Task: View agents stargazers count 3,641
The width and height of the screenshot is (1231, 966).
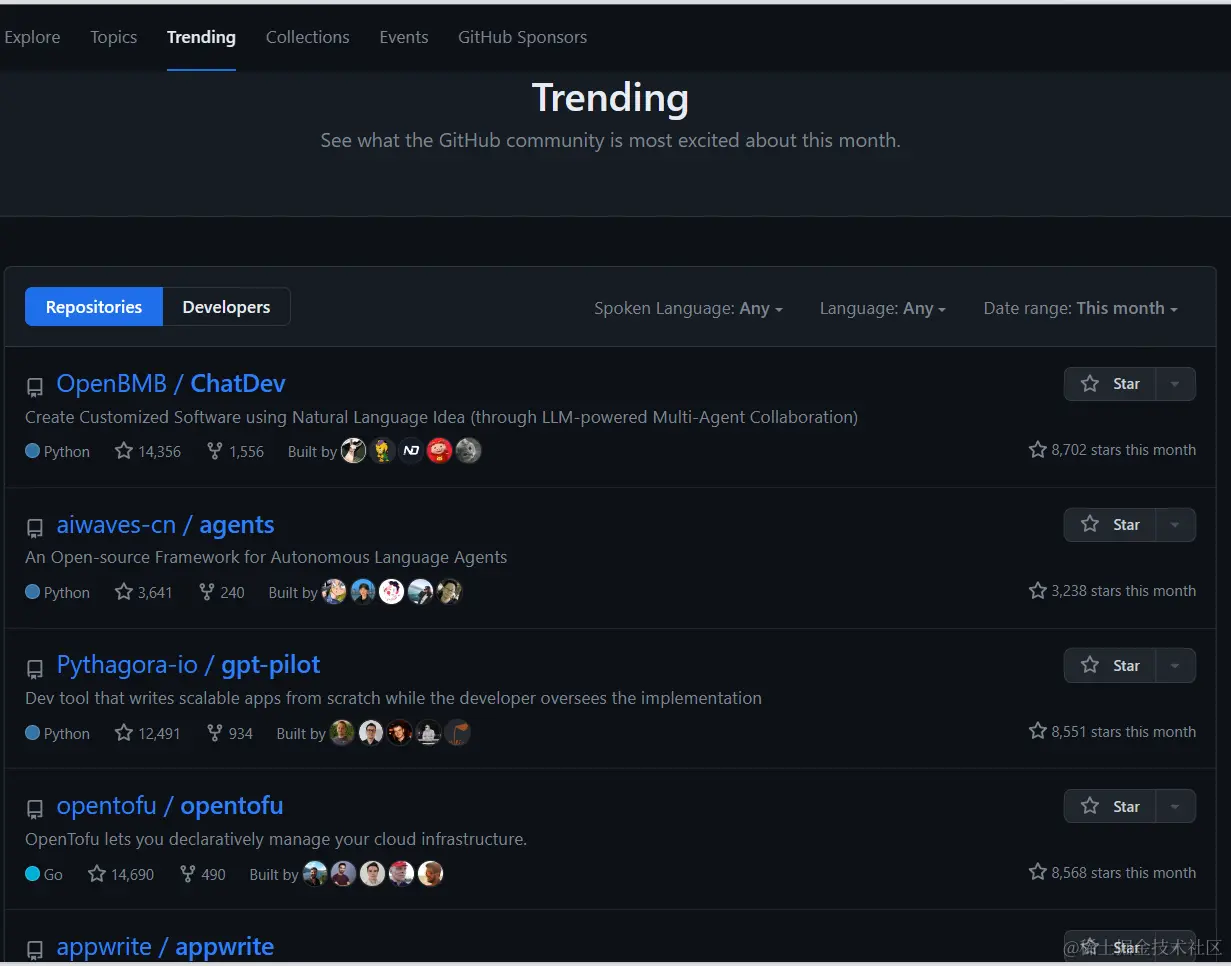Action: coord(144,592)
